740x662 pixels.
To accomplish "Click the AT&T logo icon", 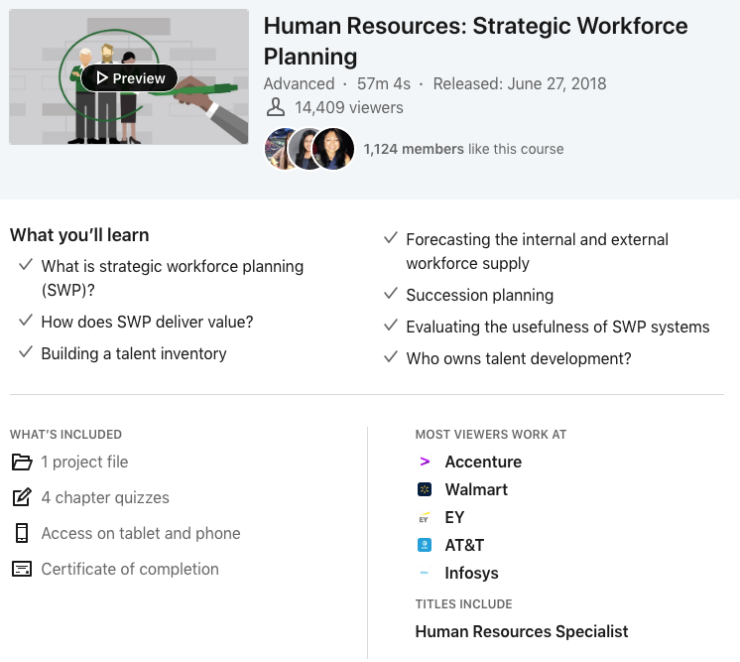I will [425, 546].
